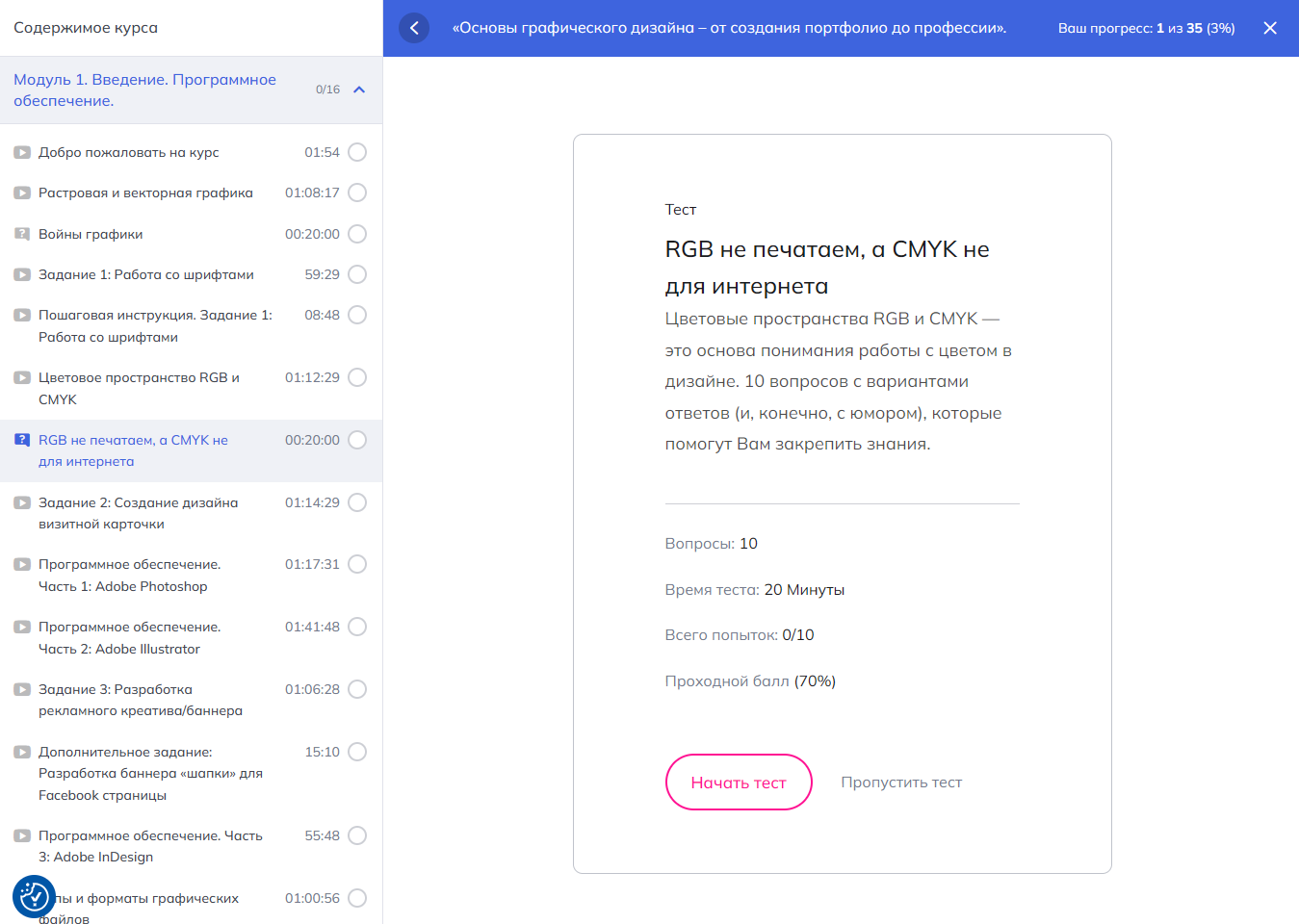Click the video icon for 'Задание 3' lesson
1299x924 pixels.
point(22,689)
